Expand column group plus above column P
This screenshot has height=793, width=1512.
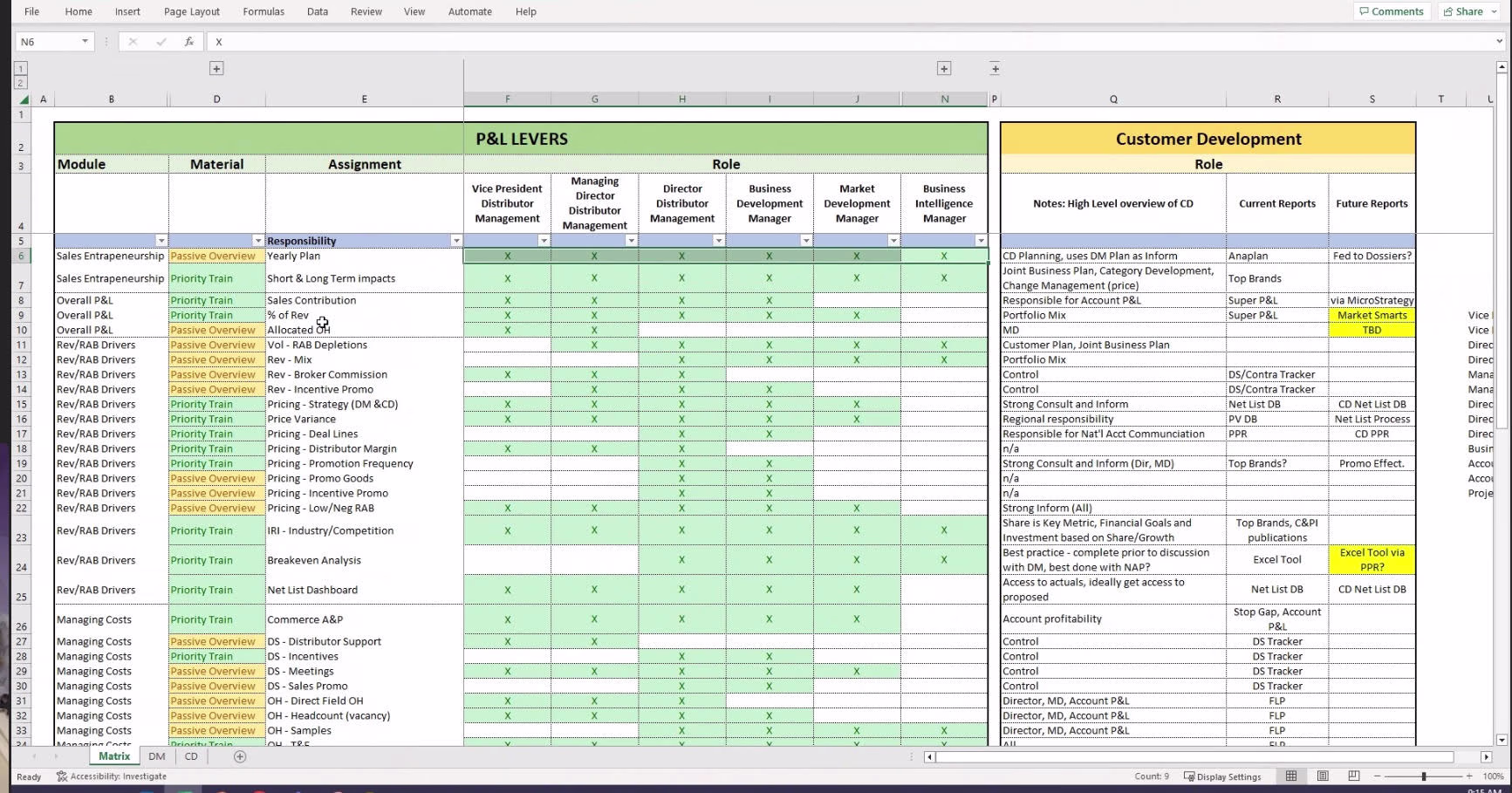[x=995, y=68]
